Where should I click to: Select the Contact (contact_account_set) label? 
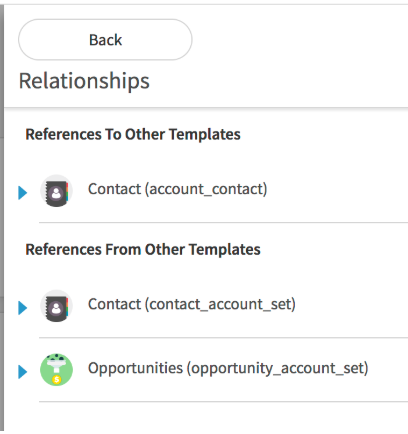(x=192, y=304)
